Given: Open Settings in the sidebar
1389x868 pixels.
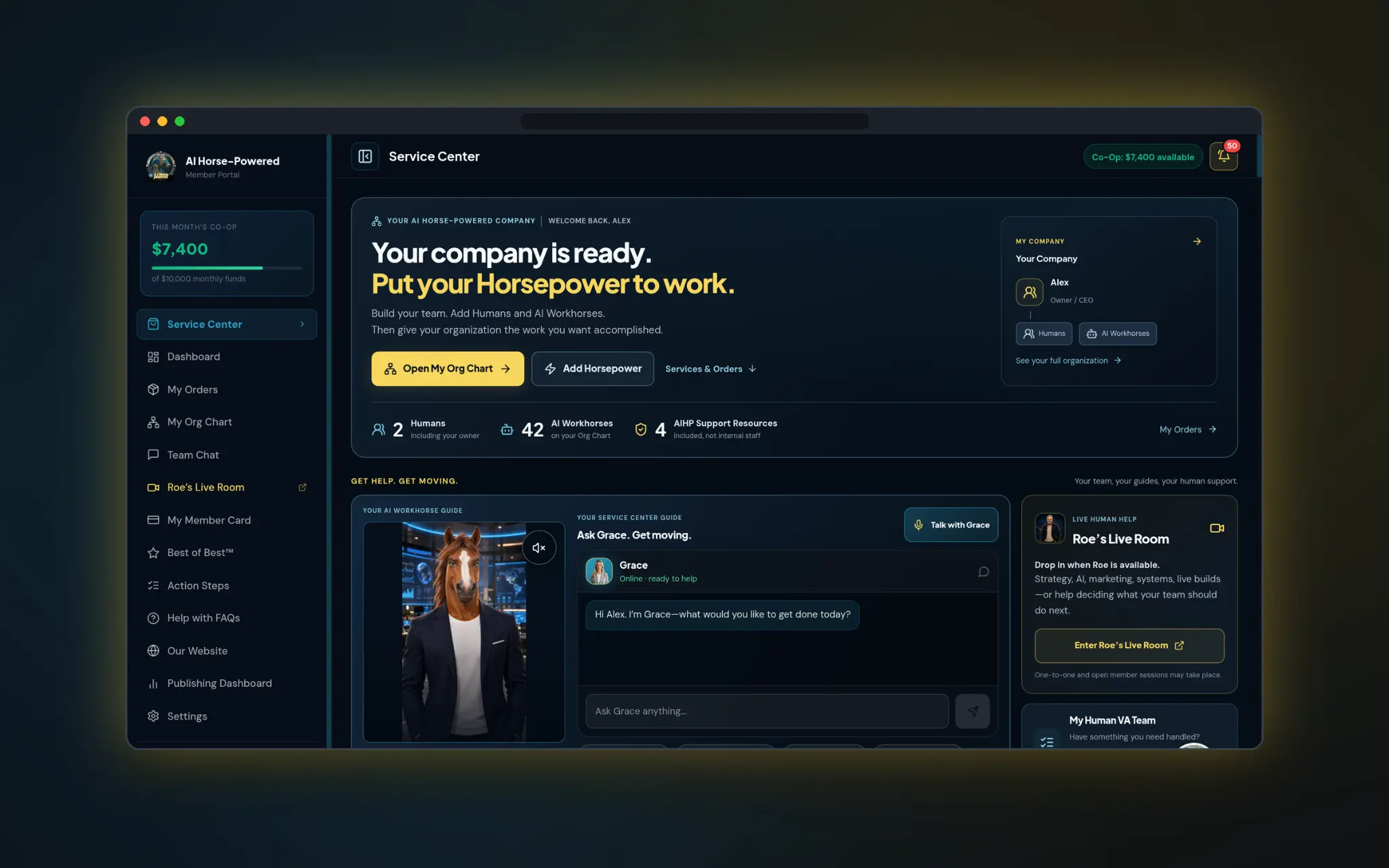Looking at the screenshot, I should 227,716.
